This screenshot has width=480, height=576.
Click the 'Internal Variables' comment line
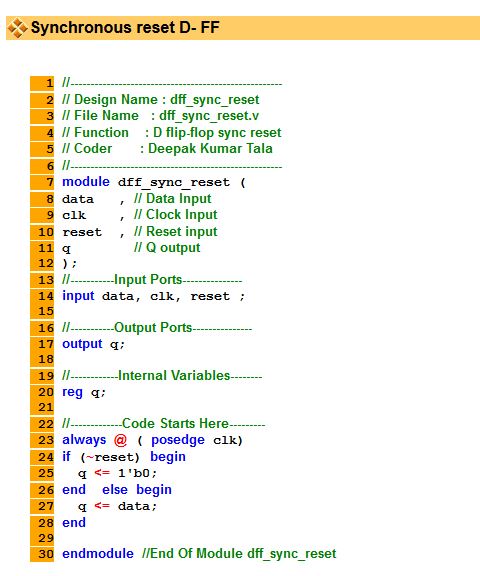point(162,376)
